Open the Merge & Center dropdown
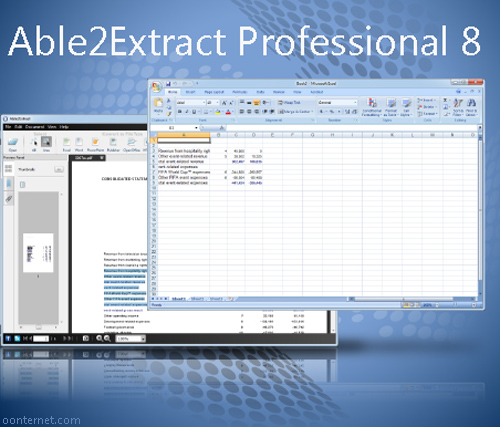This screenshot has width=500, height=427. [x=312, y=111]
